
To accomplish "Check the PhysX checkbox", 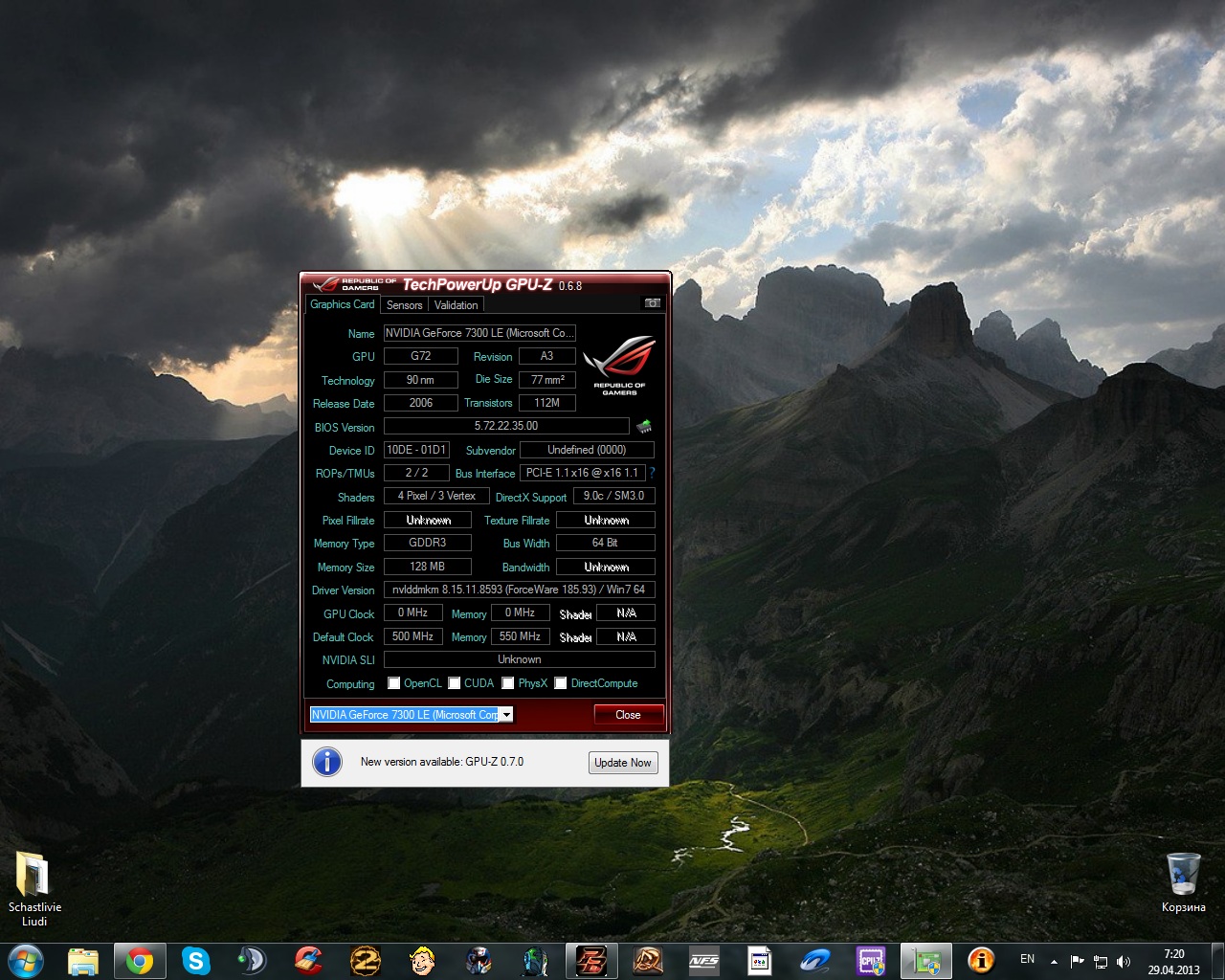I will (508, 683).
